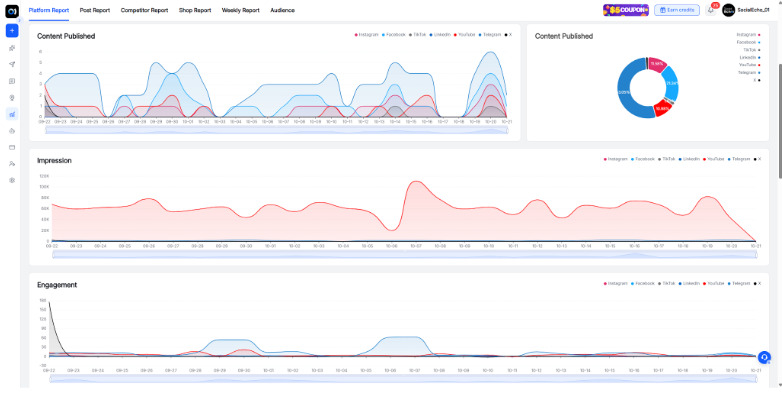Click the SocialEcho logo at top left
Image resolution: width=782 pixels, height=393 pixels.
12,10
